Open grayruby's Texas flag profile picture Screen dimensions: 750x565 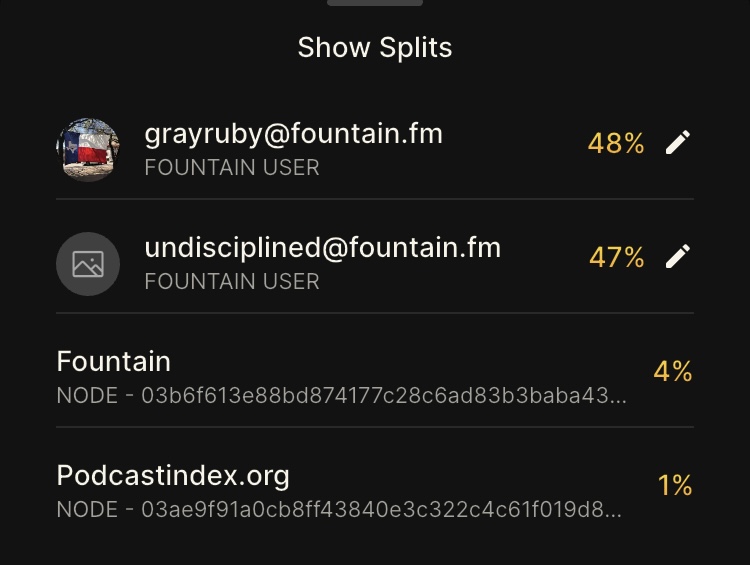pyautogui.click(x=88, y=150)
